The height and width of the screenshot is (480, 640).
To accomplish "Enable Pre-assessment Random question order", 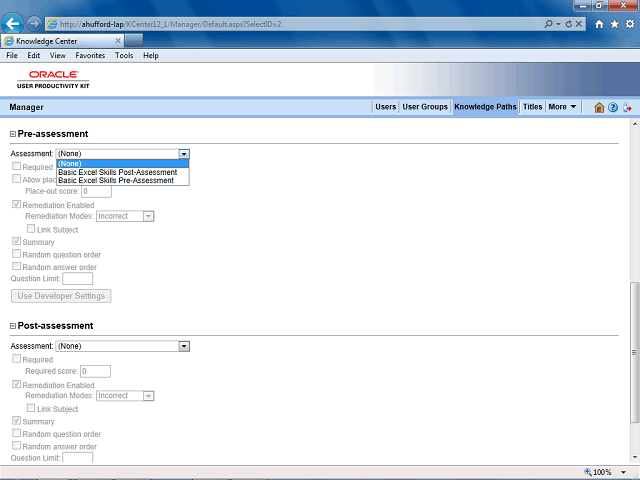I will 16,254.
